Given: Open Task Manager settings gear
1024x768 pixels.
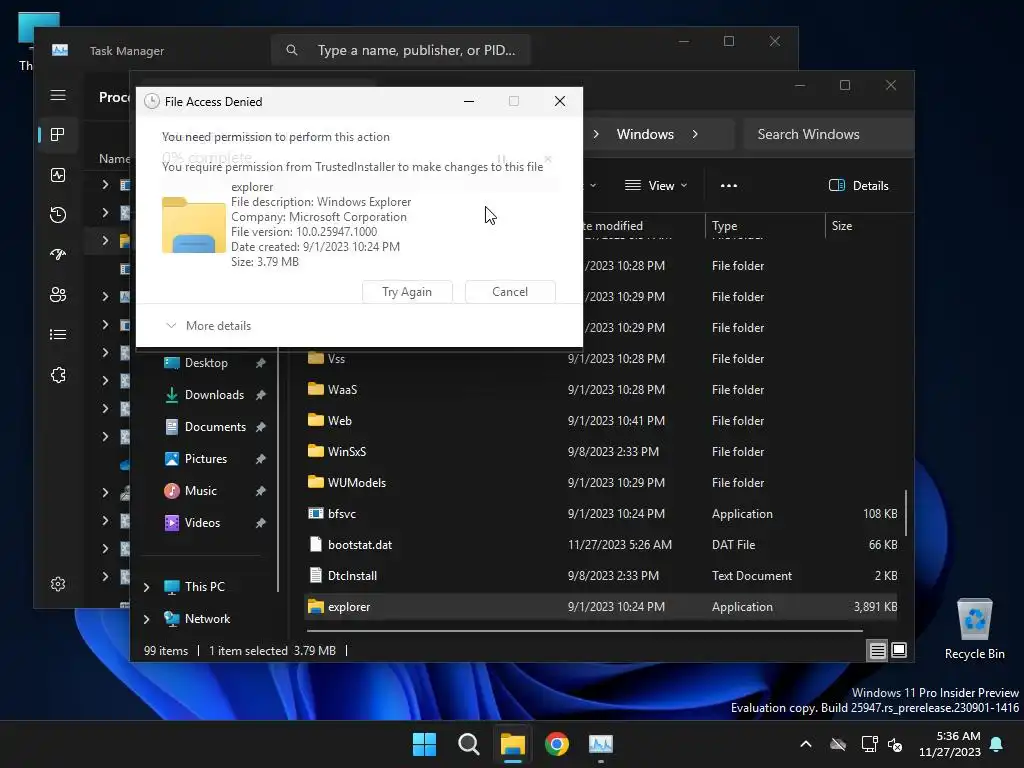Looking at the screenshot, I should [x=58, y=584].
